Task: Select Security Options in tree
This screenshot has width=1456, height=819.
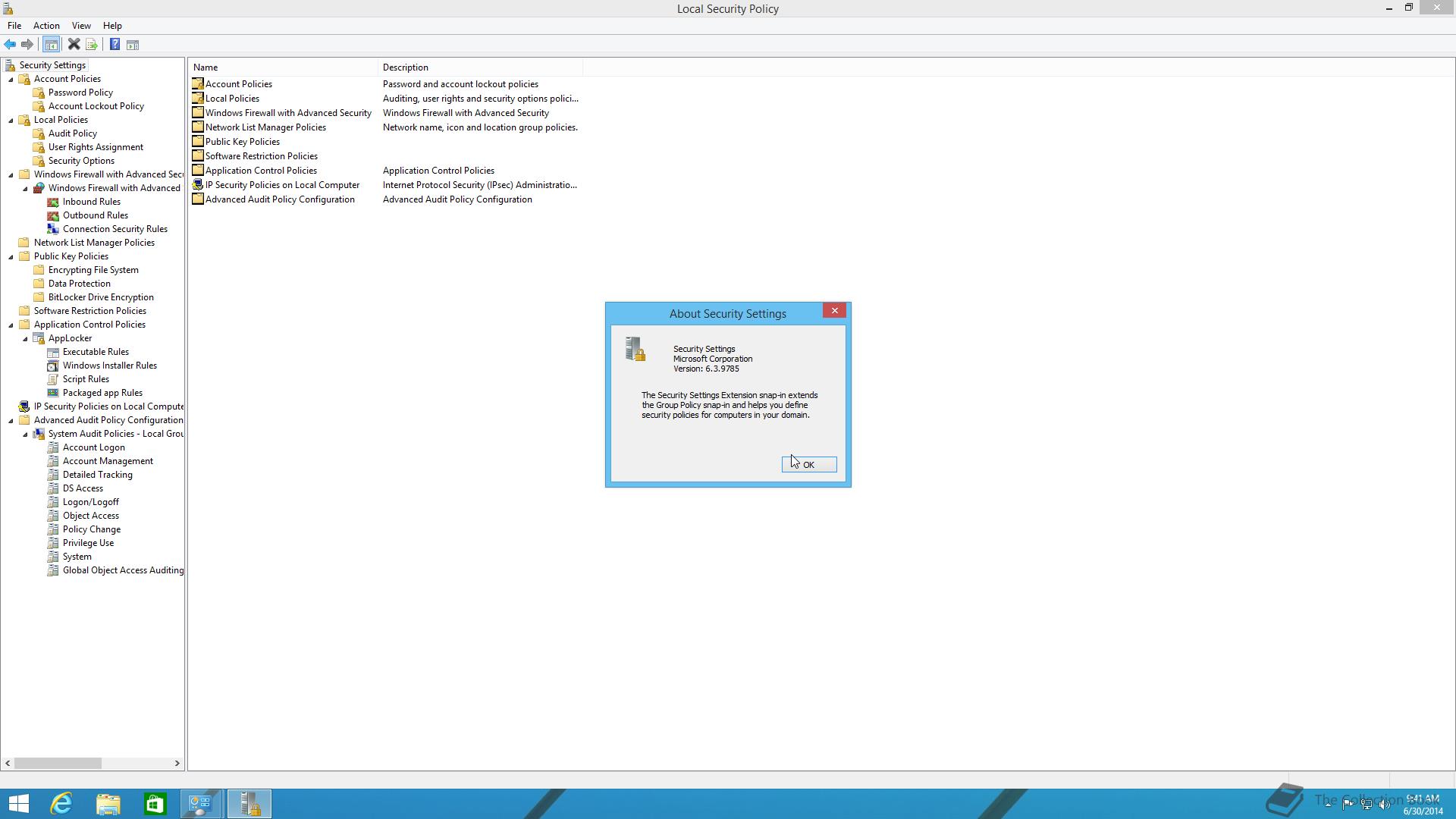Action: click(x=81, y=161)
